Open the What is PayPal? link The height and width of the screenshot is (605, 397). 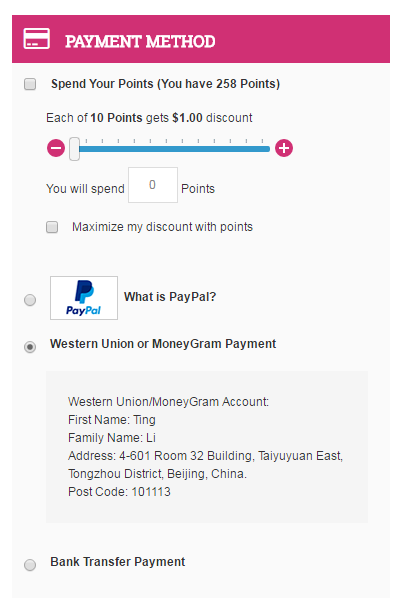click(x=170, y=297)
